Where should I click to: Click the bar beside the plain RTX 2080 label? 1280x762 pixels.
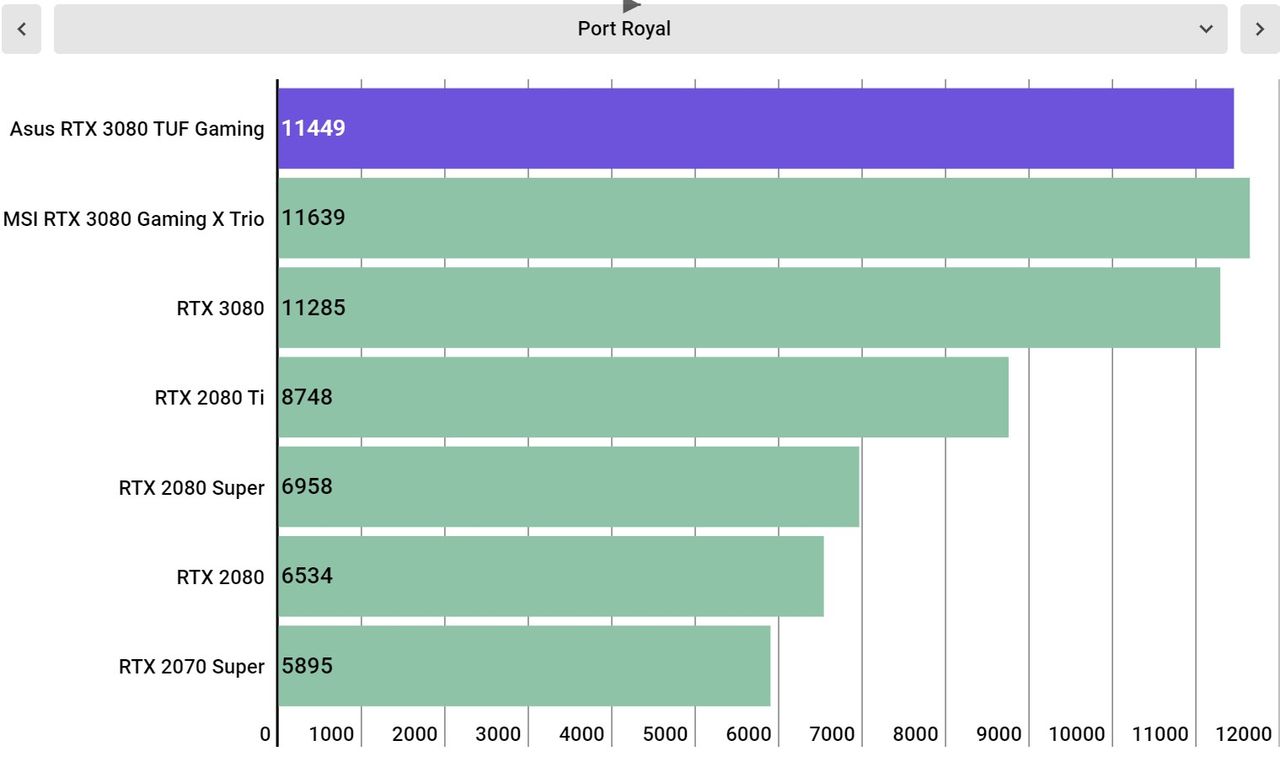coord(551,576)
